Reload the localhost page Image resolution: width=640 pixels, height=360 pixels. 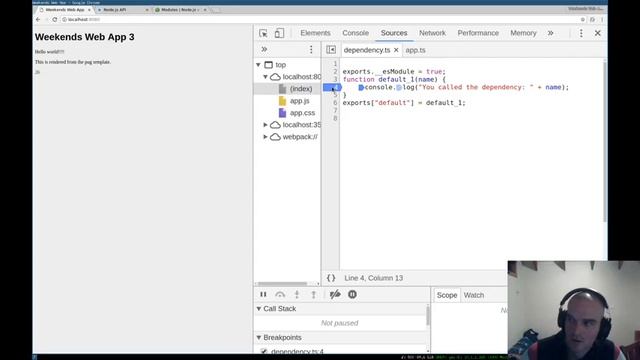(x=54, y=20)
